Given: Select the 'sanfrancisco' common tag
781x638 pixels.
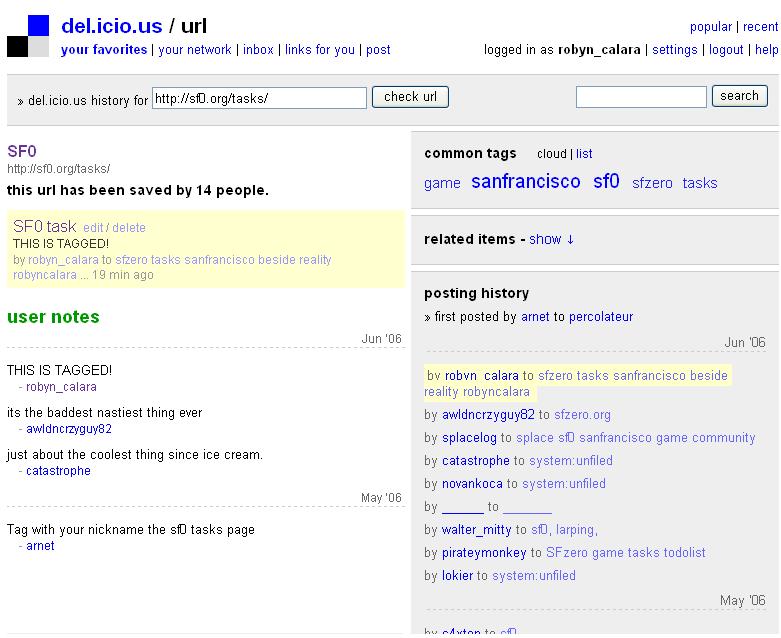Looking at the screenshot, I should 525,181.
